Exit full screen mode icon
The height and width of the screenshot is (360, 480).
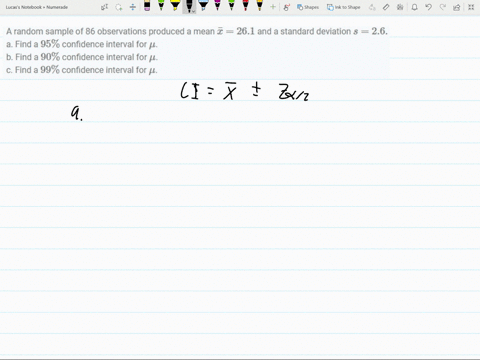pyautogui.click(x=471, y=7)
